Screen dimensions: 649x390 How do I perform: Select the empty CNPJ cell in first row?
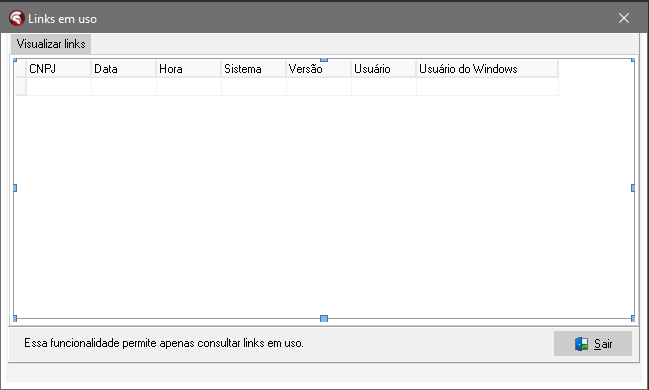[x=59, y=87]
